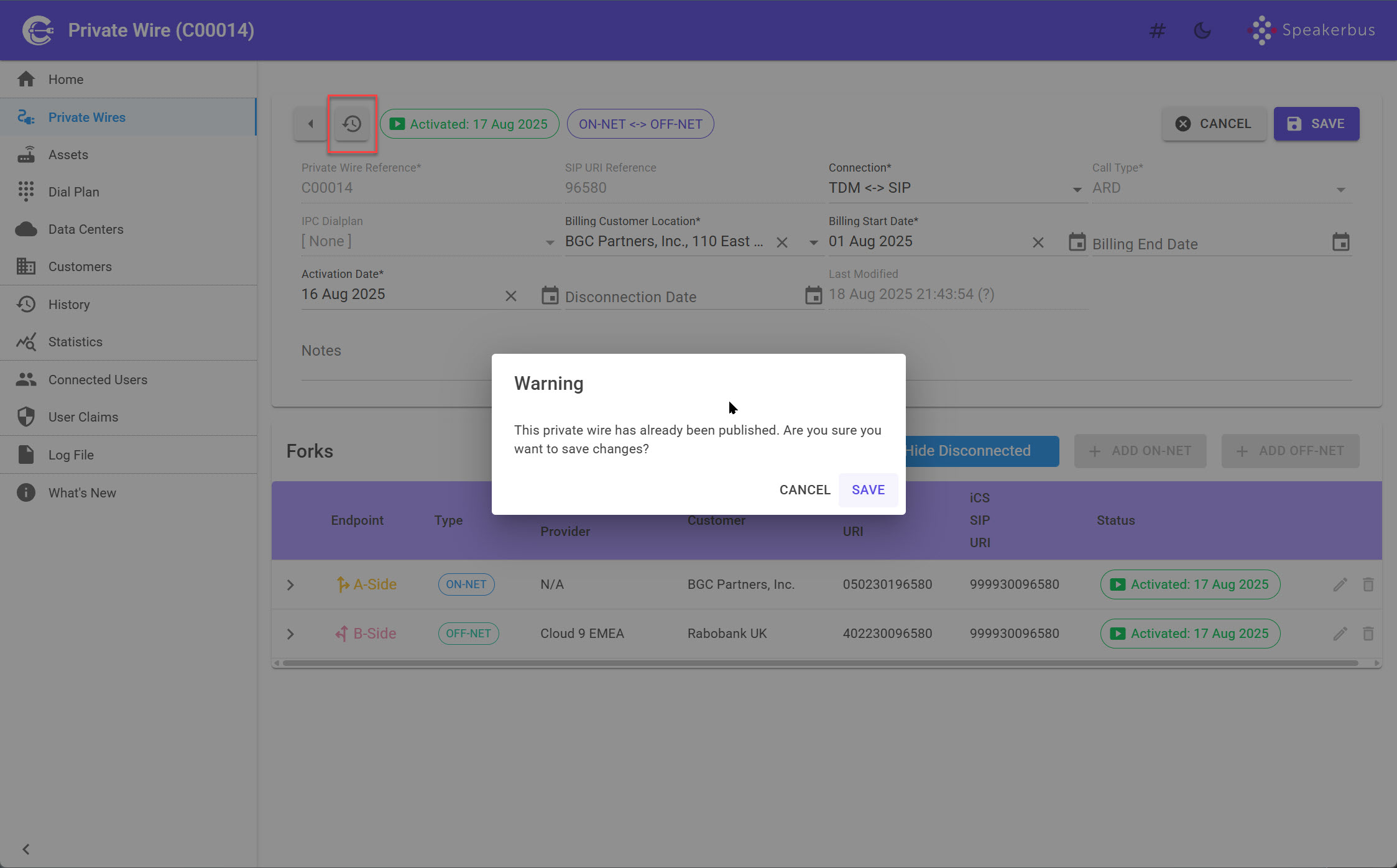Clear the Activation Date with the X

coord(511,296)
